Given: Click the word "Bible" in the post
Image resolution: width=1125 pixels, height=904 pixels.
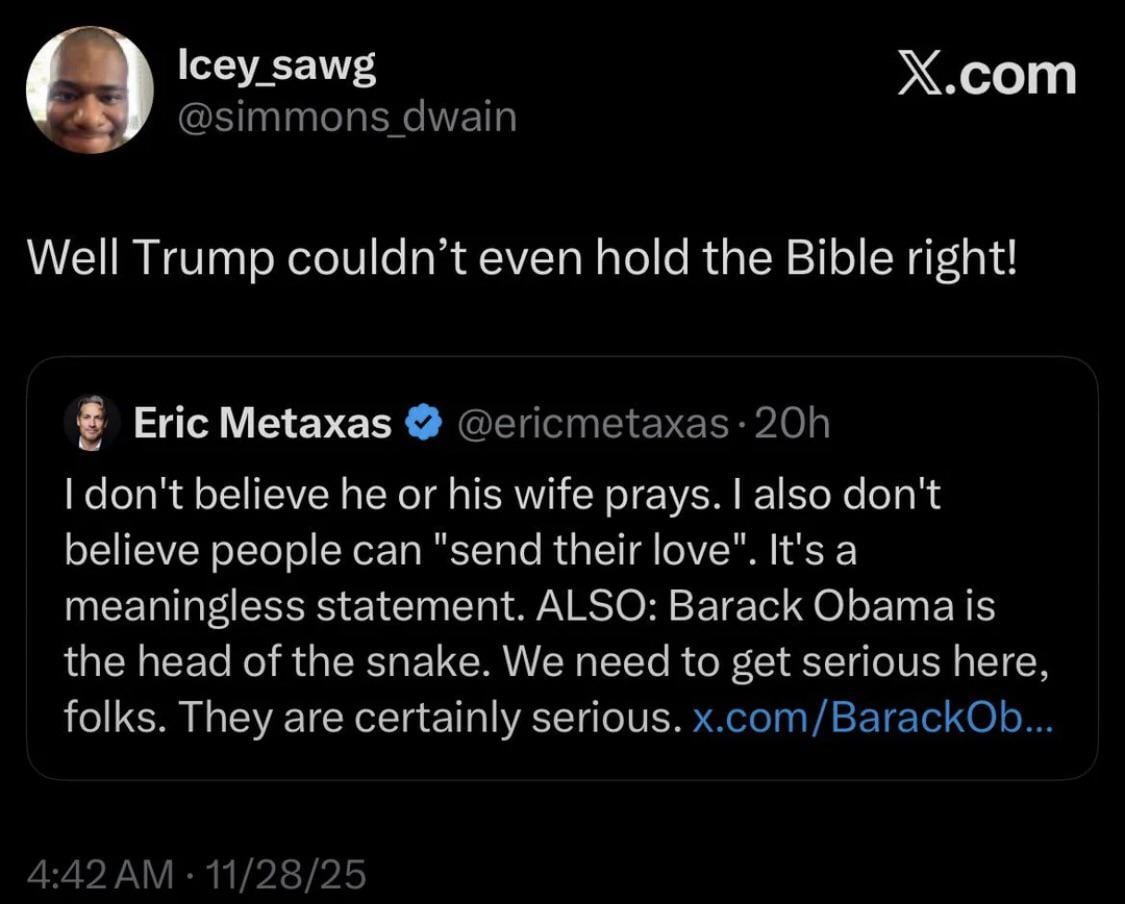Looking at the screenshot, I should coord(835,262).
